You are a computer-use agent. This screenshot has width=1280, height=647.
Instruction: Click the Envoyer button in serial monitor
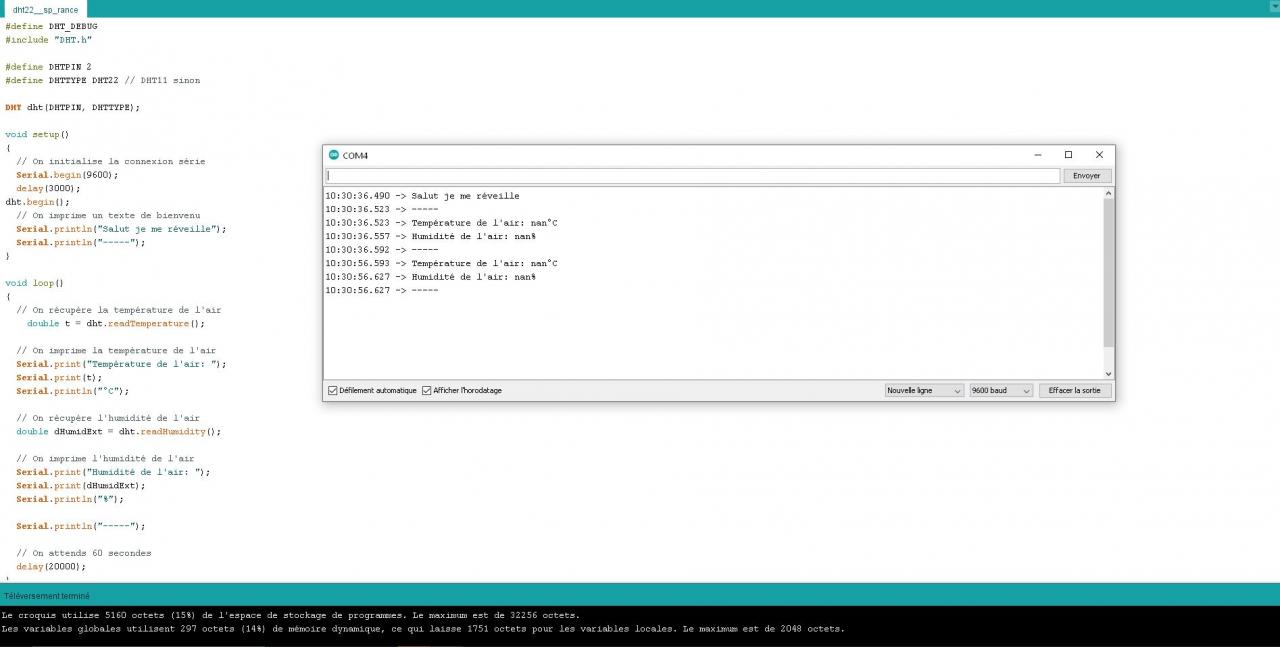(1087, 176)
